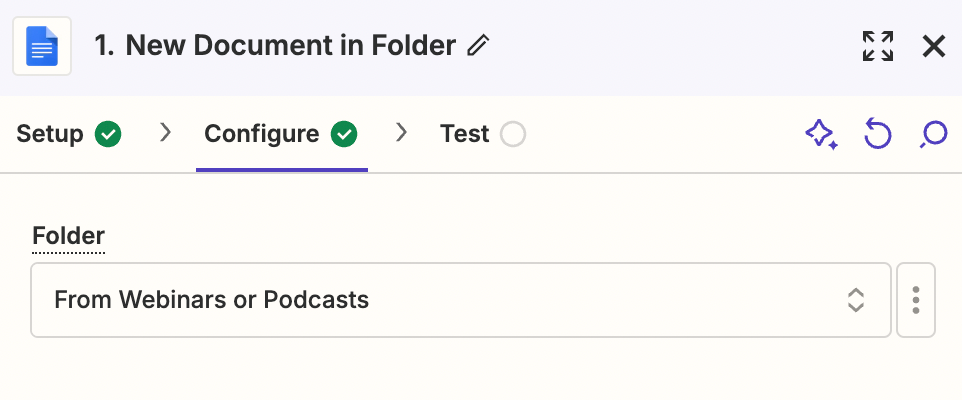The width and height of the screenshot is (962, 400).
Task: Open the Folder dropdown showing From Webinars or Podcasts
Action: pos(440,300)
